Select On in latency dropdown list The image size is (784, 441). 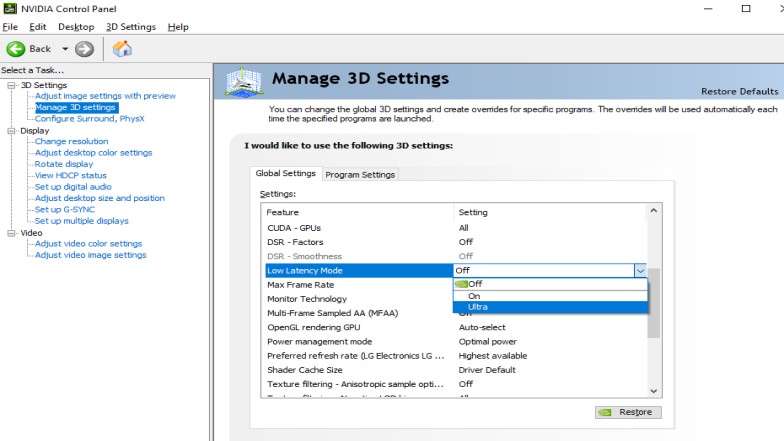point(550,296)
